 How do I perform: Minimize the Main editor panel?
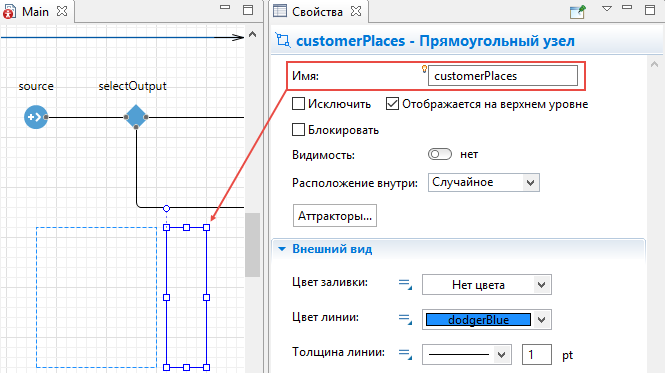[225, 7]
